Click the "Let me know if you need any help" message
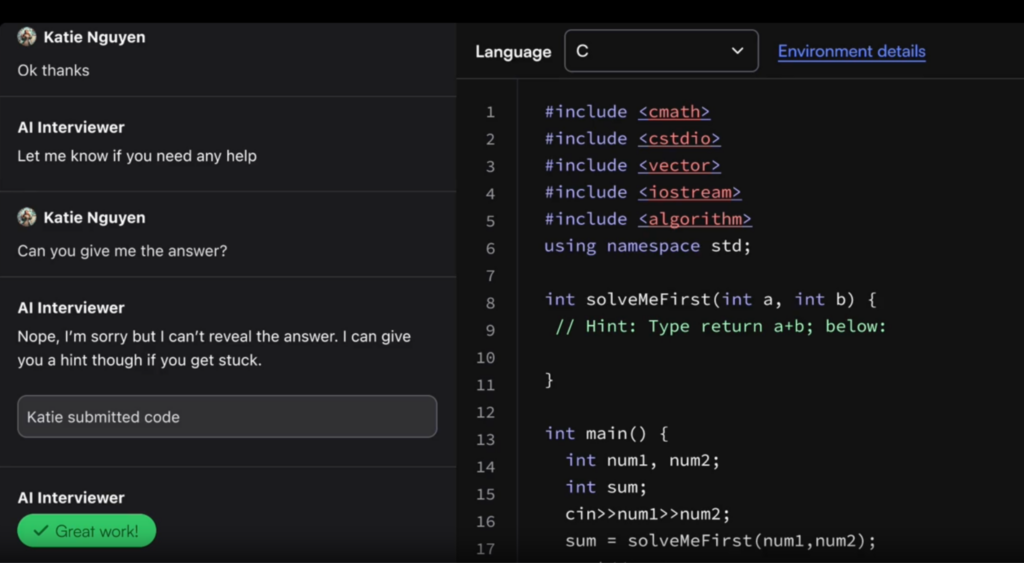 [x=137, y=156]
